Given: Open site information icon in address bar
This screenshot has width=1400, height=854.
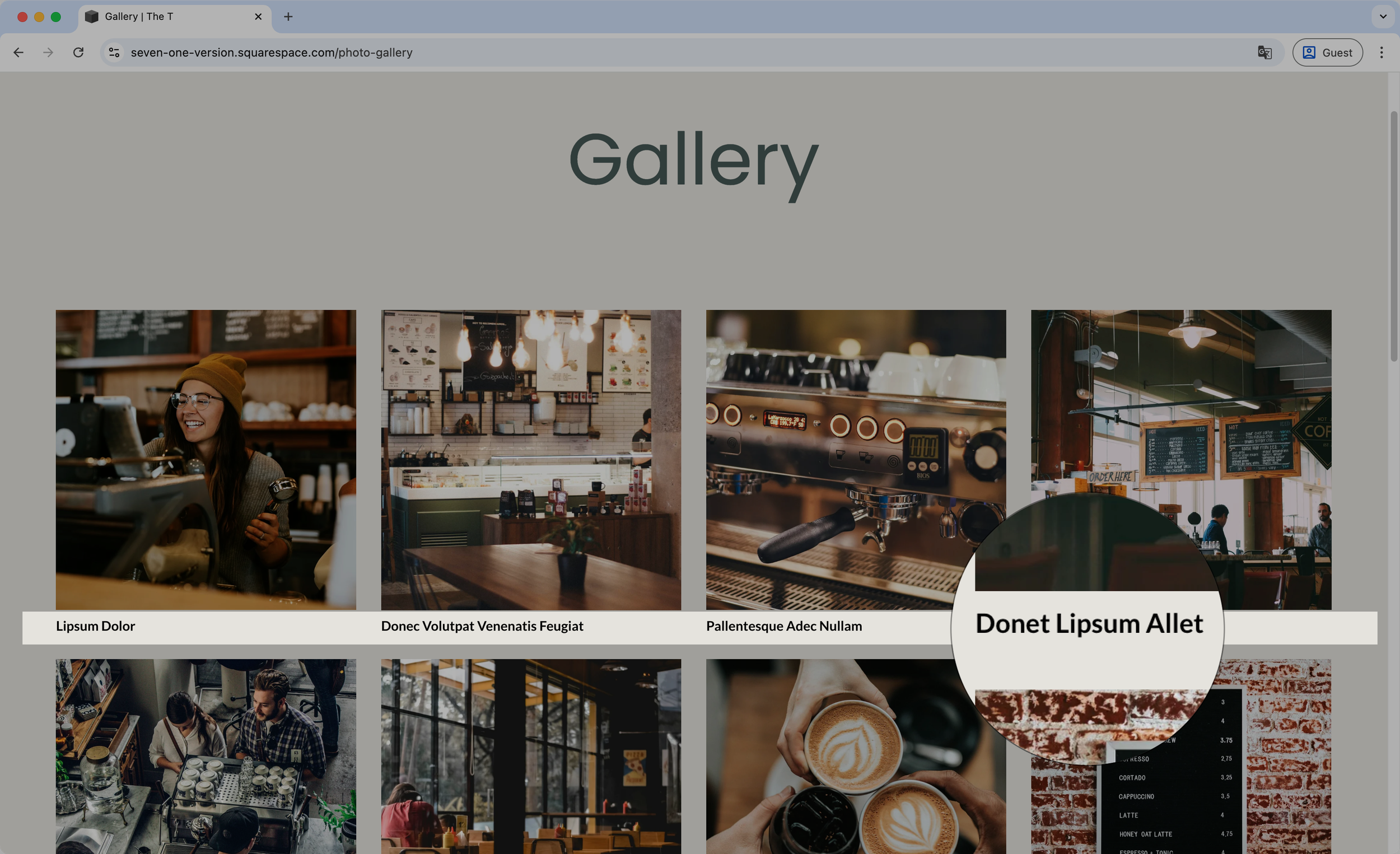Looking at the screenshot, I should coord(114,52).
